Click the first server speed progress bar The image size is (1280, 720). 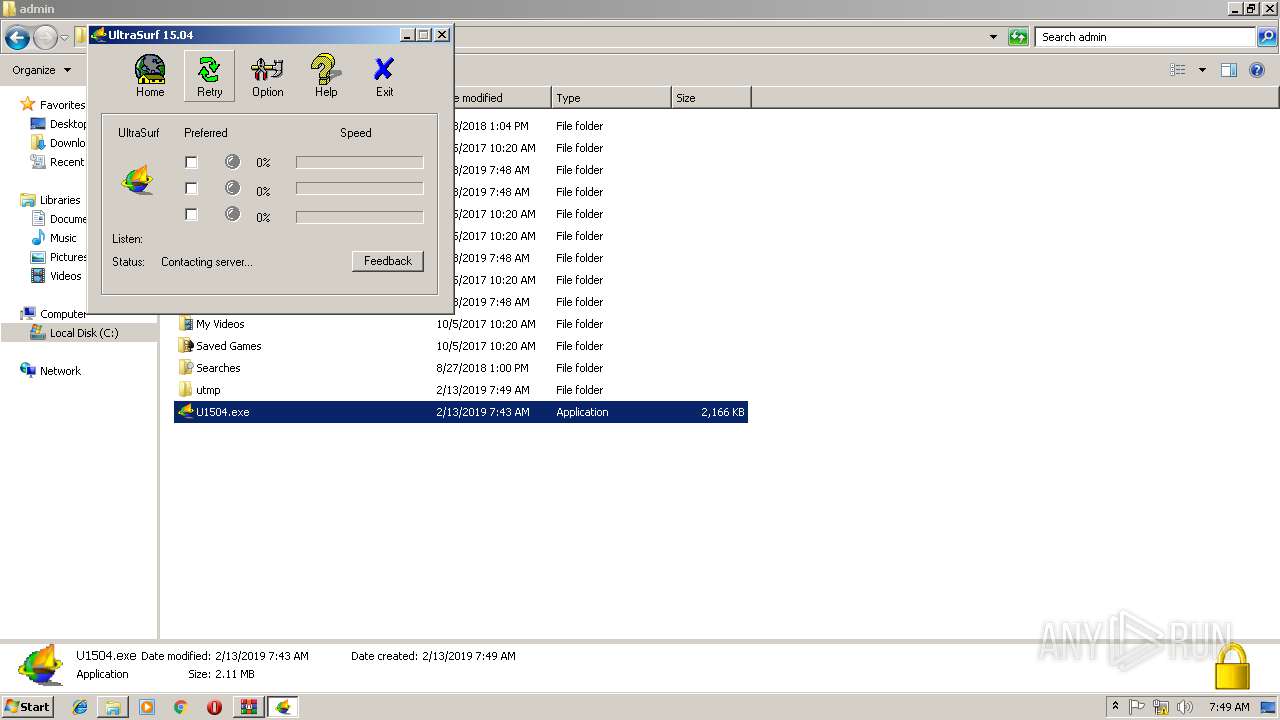point(360,162)
